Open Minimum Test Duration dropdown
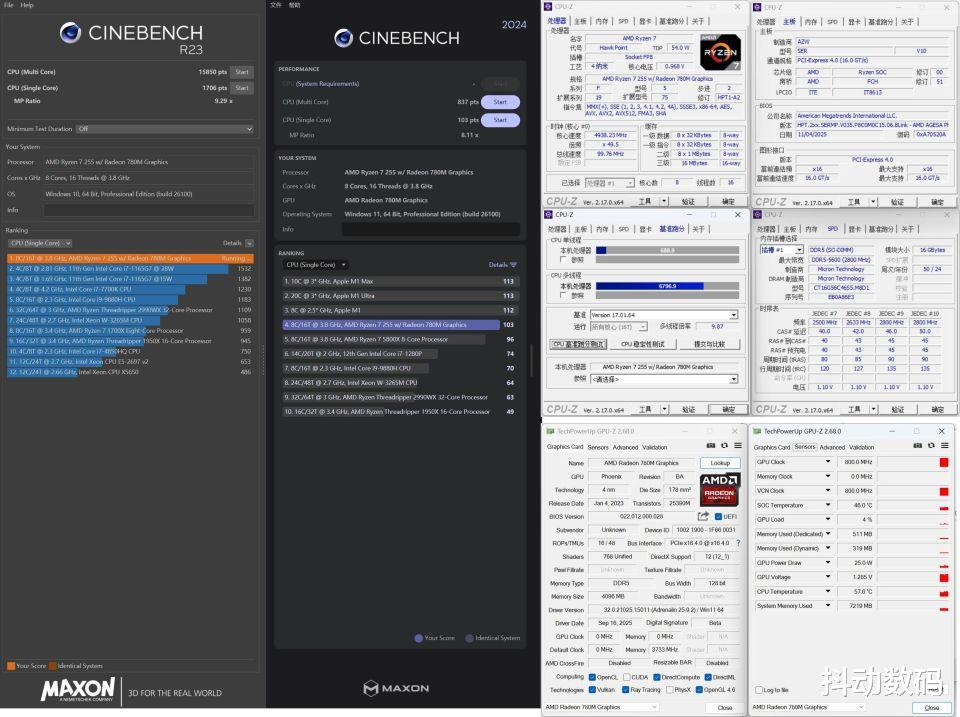 point(164,129)
